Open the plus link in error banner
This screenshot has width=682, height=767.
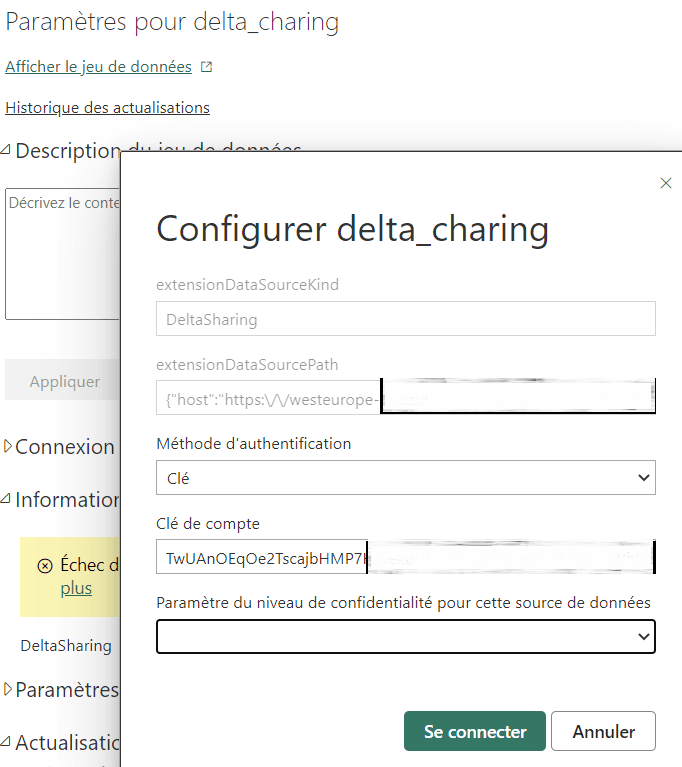[x=76, y=588]
